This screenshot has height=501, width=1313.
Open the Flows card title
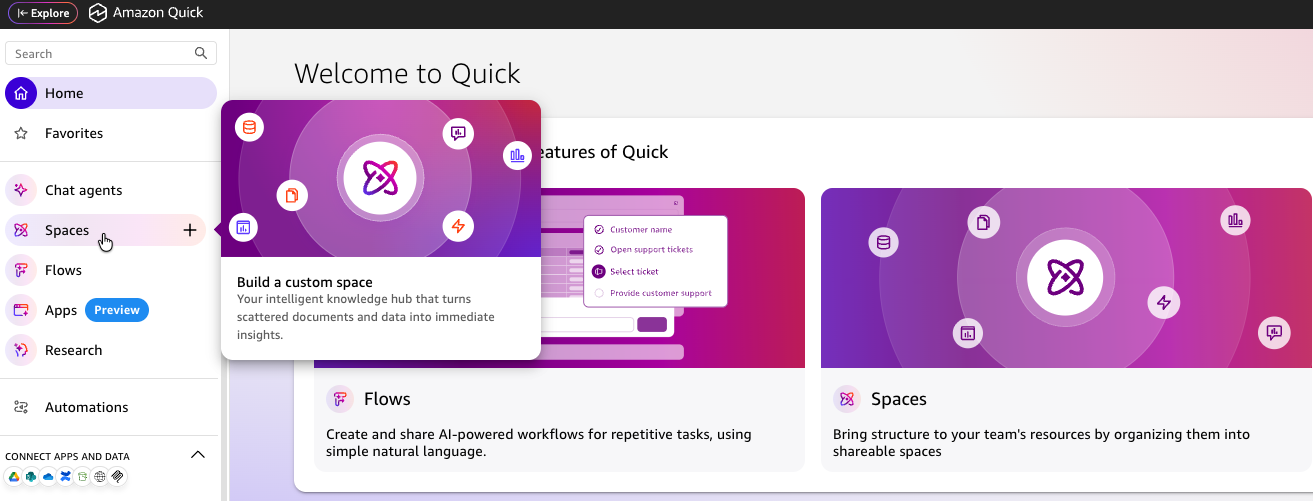coord(387,399)
